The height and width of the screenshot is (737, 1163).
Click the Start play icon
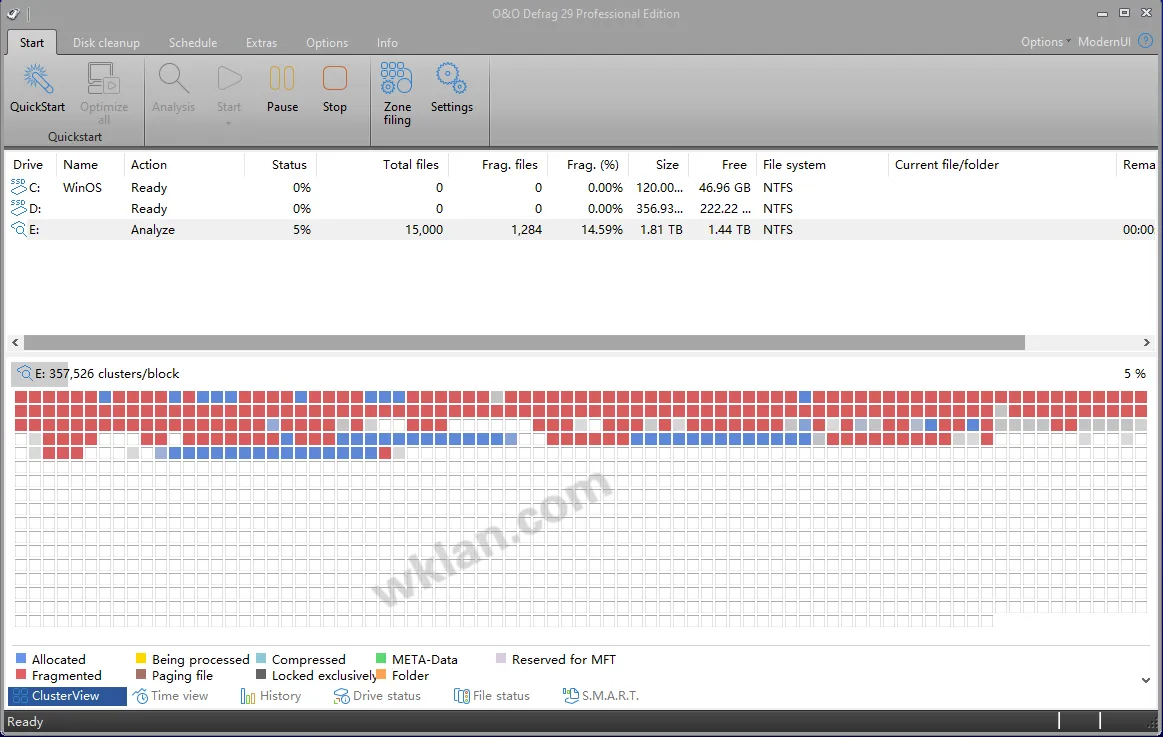(229, 79)
